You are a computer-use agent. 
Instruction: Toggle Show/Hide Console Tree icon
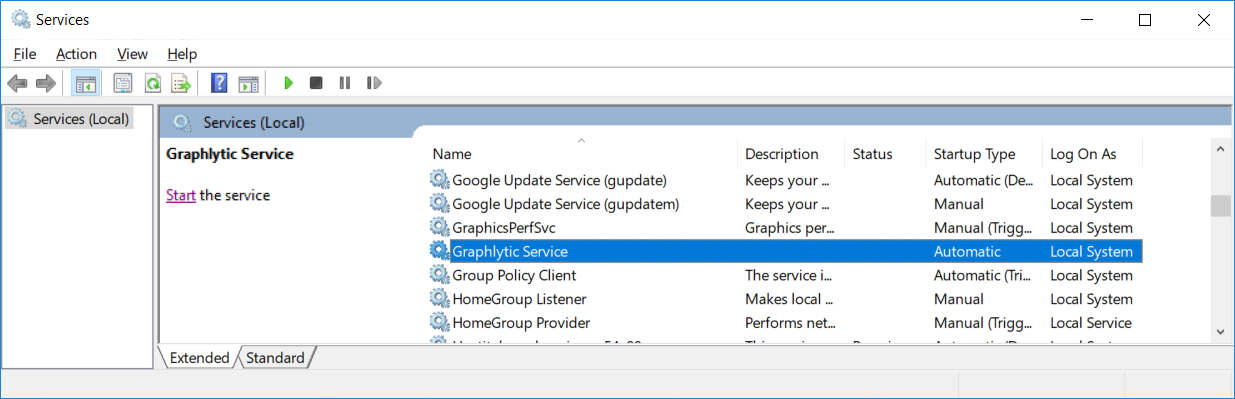(86, 83)
